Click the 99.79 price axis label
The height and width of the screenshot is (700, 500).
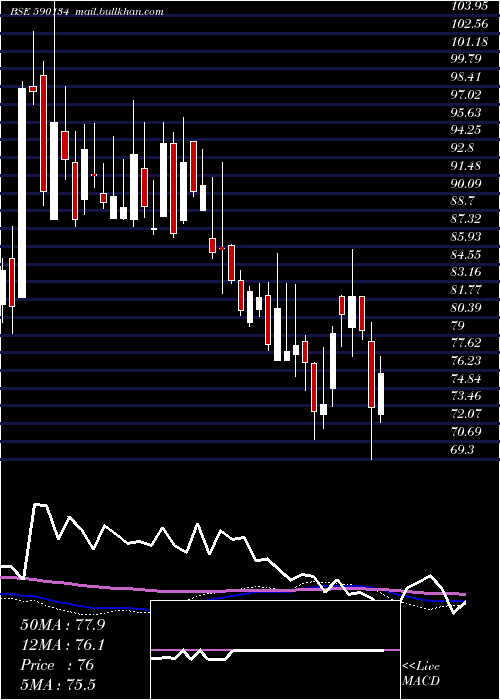coord(467,59)
